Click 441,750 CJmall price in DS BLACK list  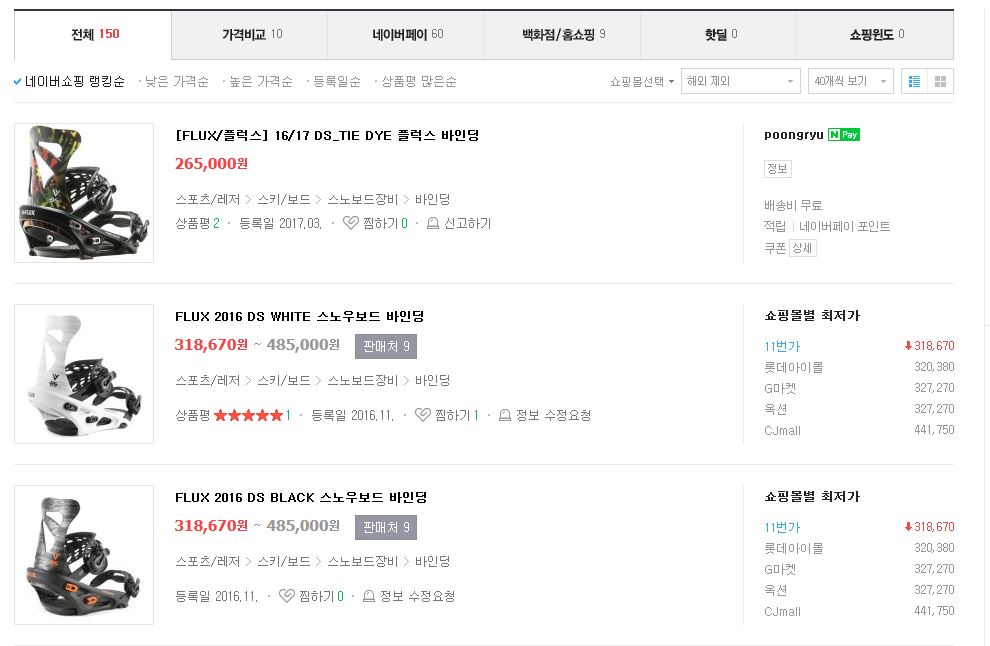934,611
